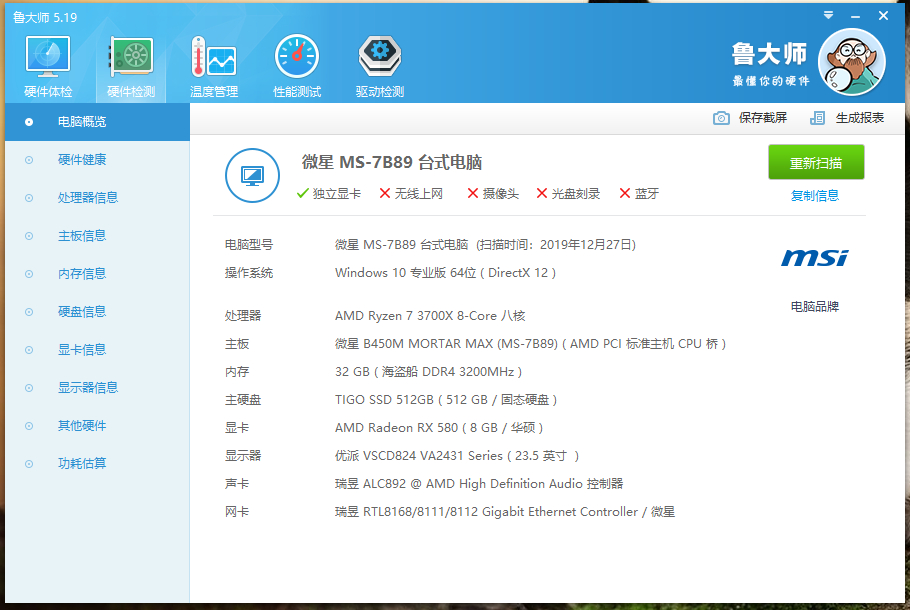
Task: Close the 鲁大师 window
Action: click(x=883, y=16)
